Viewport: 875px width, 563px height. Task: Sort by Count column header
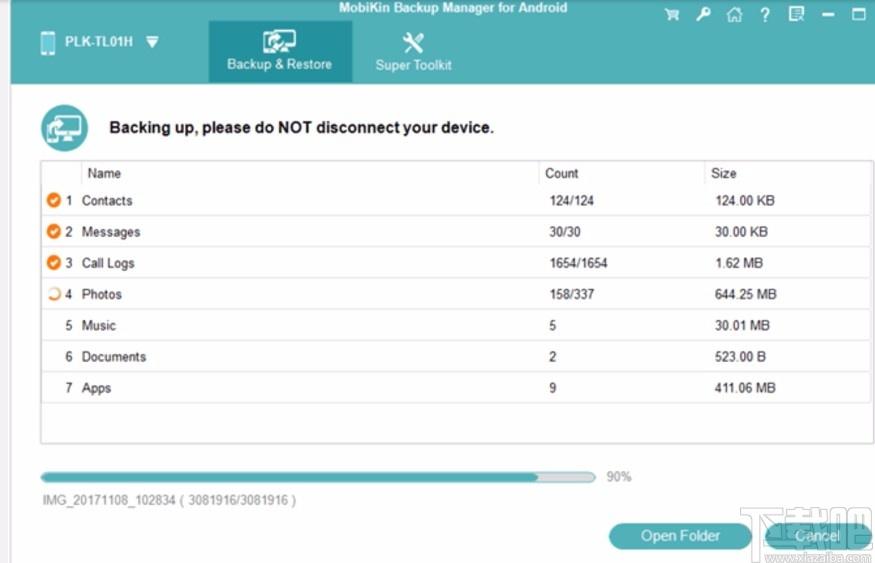561,174
